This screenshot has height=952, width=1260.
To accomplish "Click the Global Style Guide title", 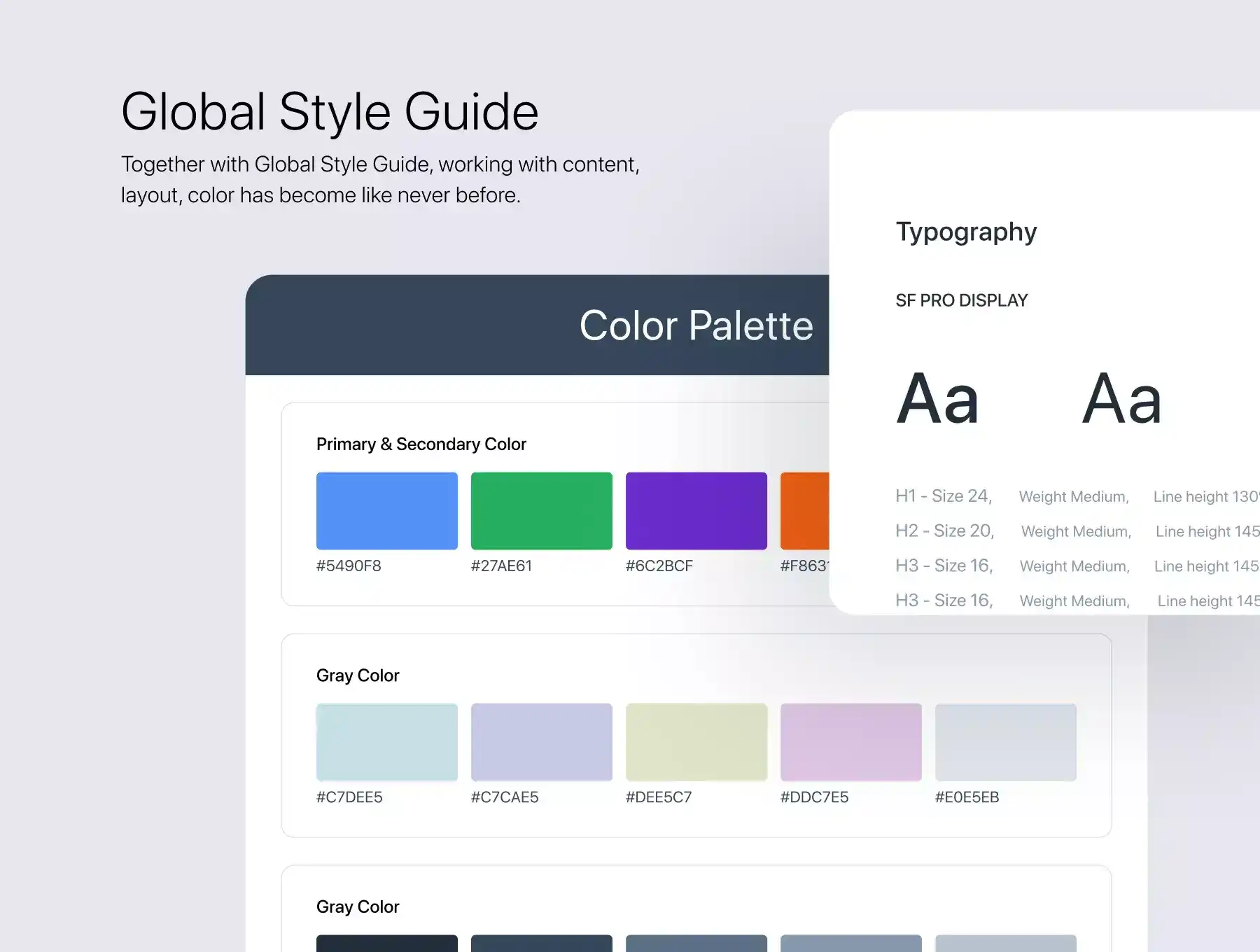I will [x=330, y=111].
